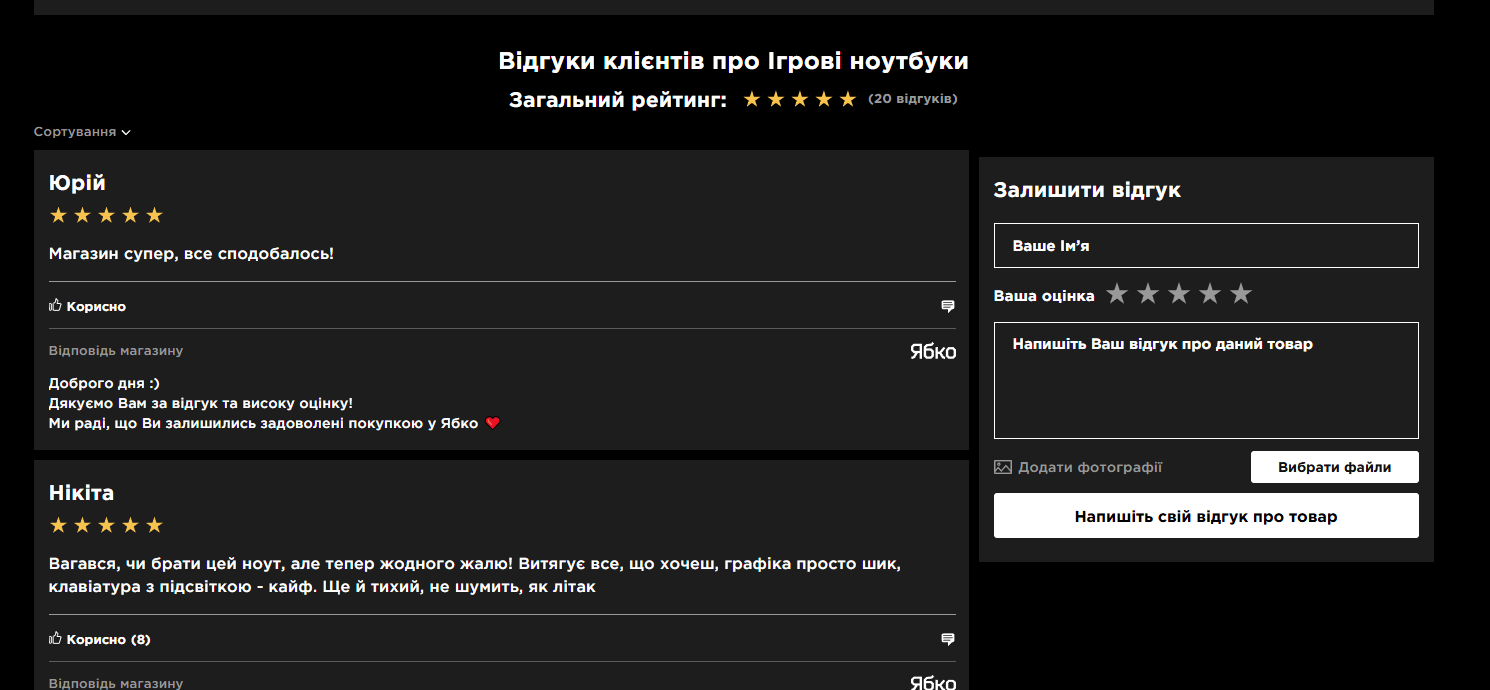Click Нікіта's five-star rating
This screenshot has height=690, width=1490.
click(x=106, y=525)
